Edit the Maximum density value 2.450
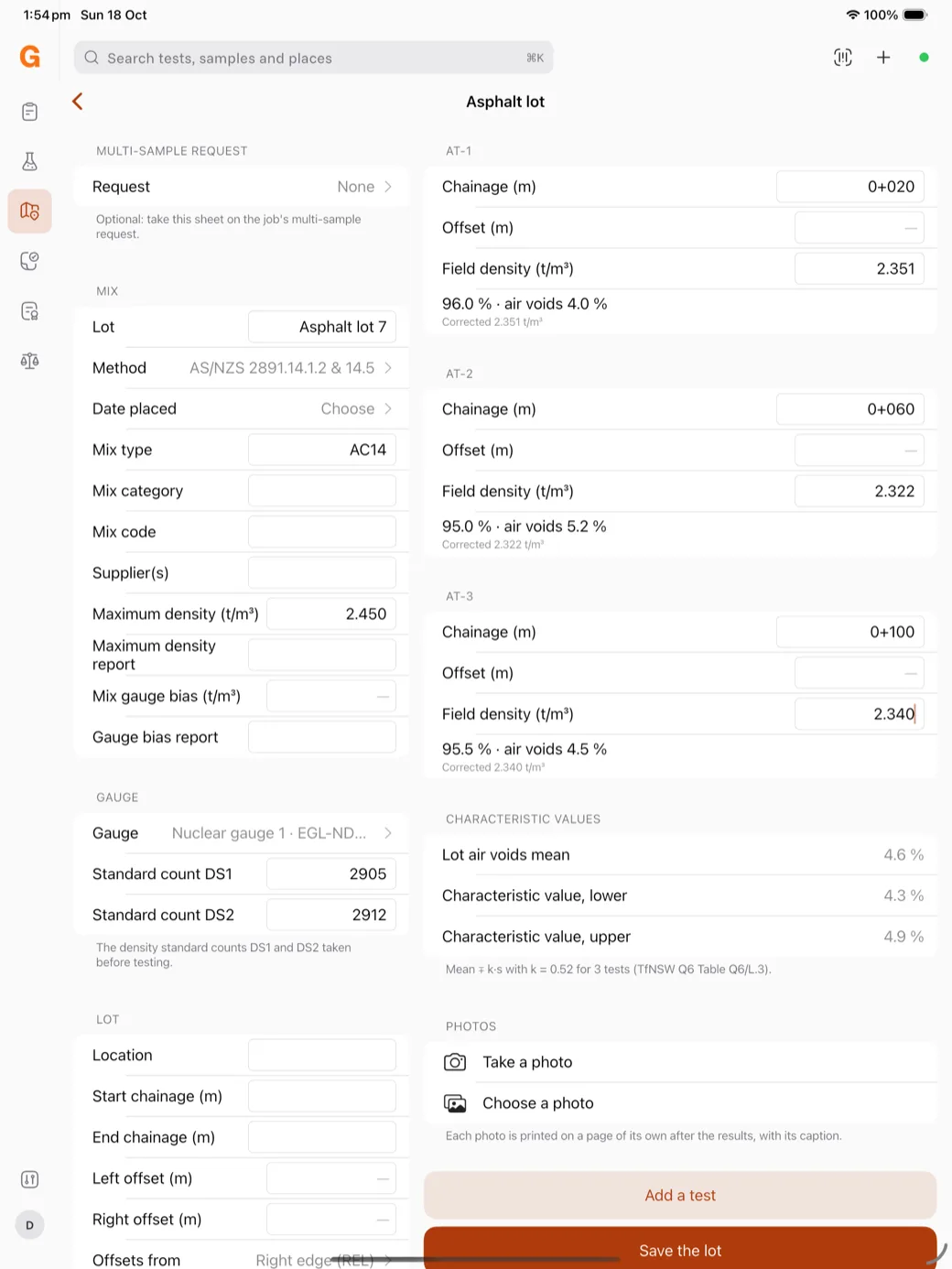The height and width of the screenshot is (1269, 952). tap(331, 614)
